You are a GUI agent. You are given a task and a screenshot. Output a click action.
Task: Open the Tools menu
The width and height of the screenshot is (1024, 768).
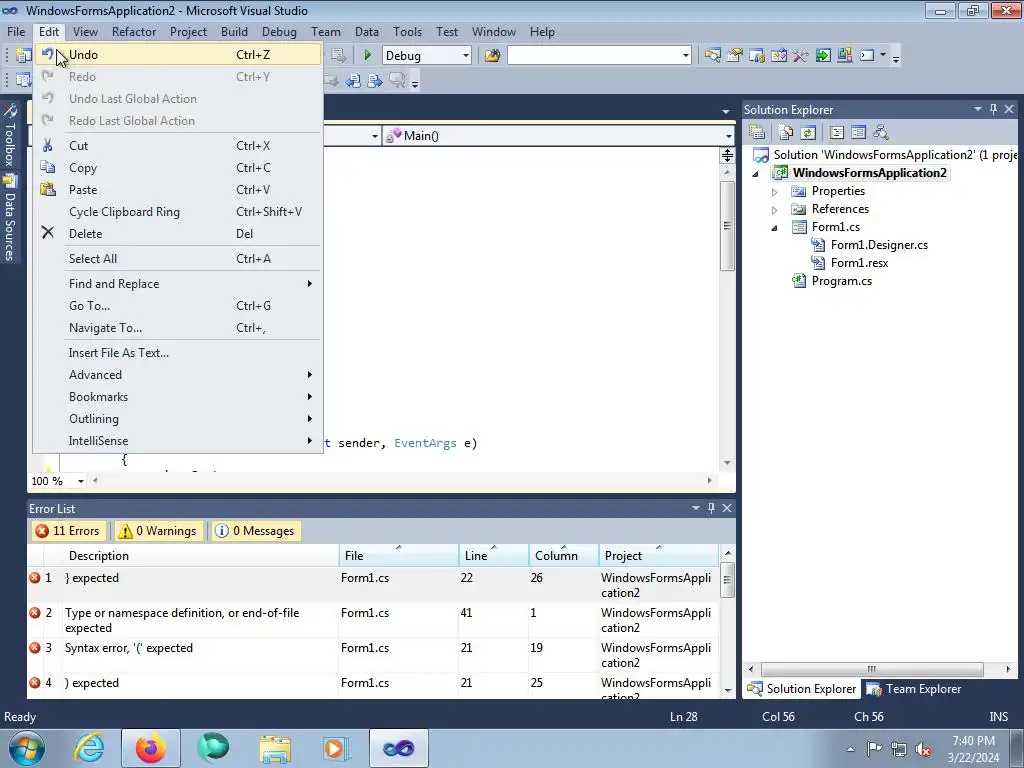click(407, 31)
